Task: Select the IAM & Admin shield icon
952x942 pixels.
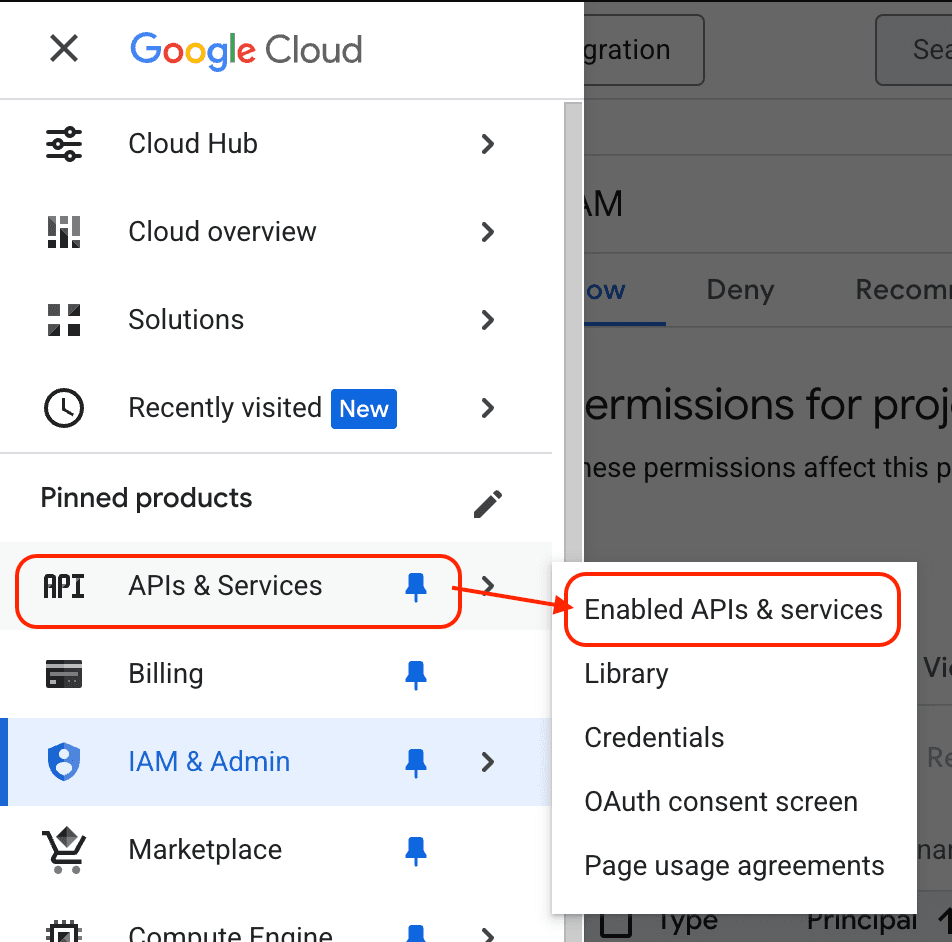Action: click(63, 761)
